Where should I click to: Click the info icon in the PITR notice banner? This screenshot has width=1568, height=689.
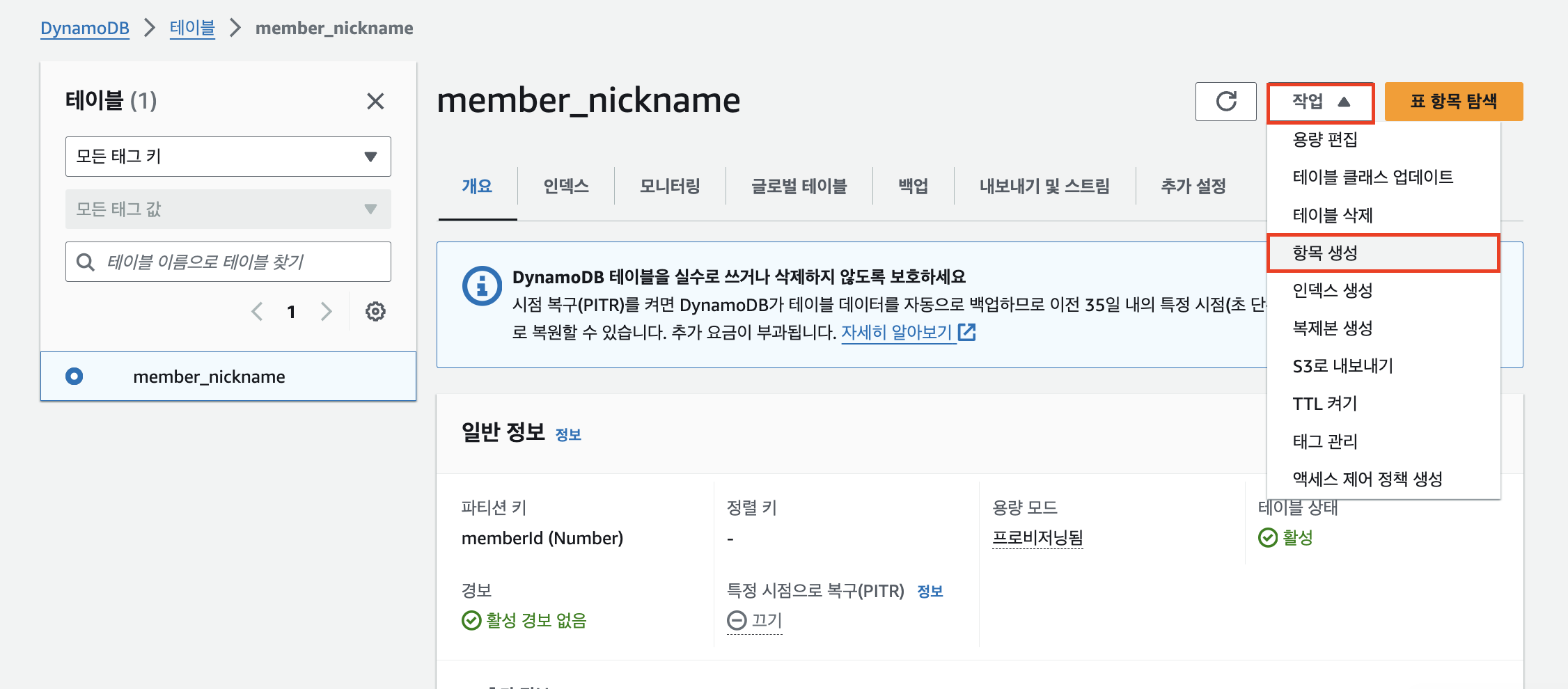click(x=482, y=285)
